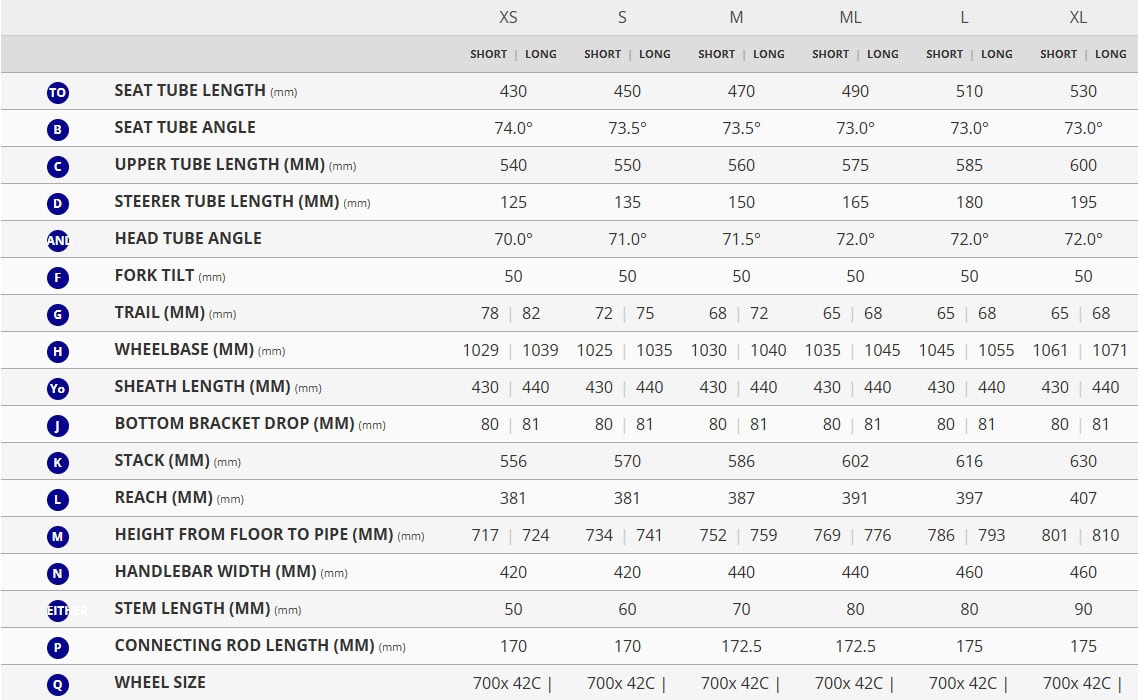
Task: Click the D badge for Steerer Tube Length
Action: 58,204
